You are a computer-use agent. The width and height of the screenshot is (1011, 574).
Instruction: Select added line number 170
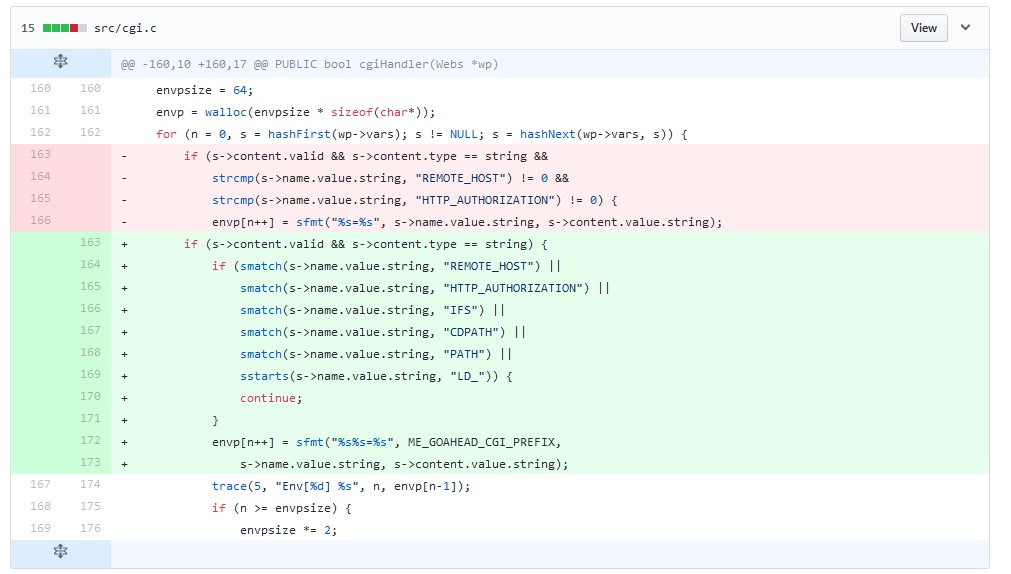90,396
